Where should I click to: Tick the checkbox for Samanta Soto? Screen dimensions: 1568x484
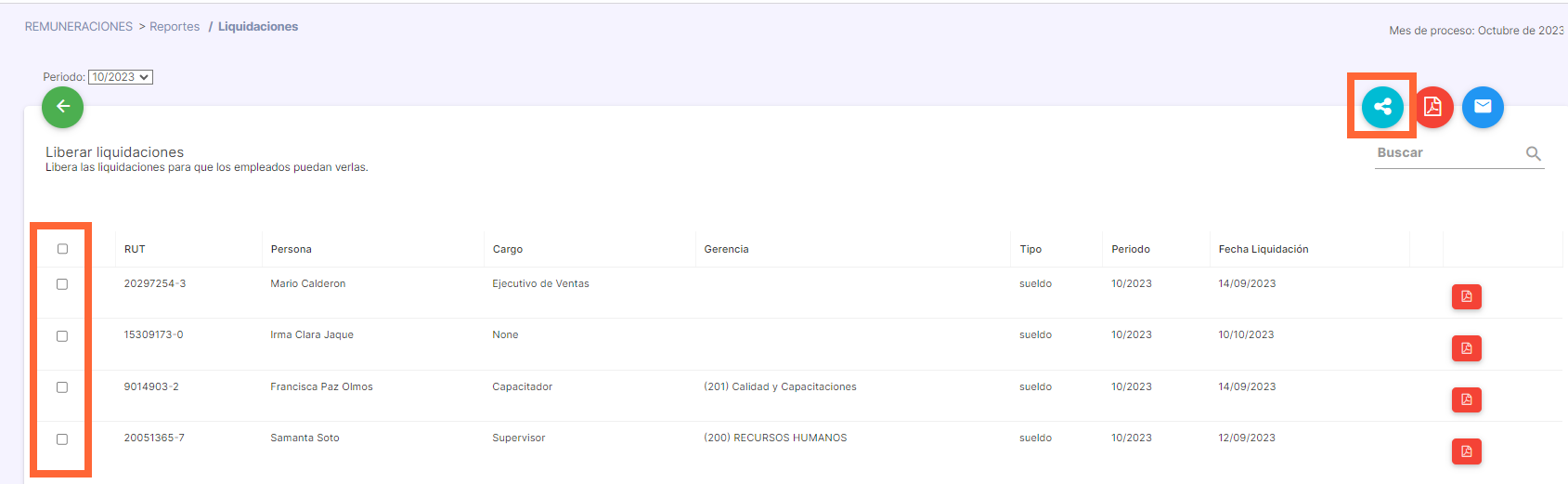point(62,439)
